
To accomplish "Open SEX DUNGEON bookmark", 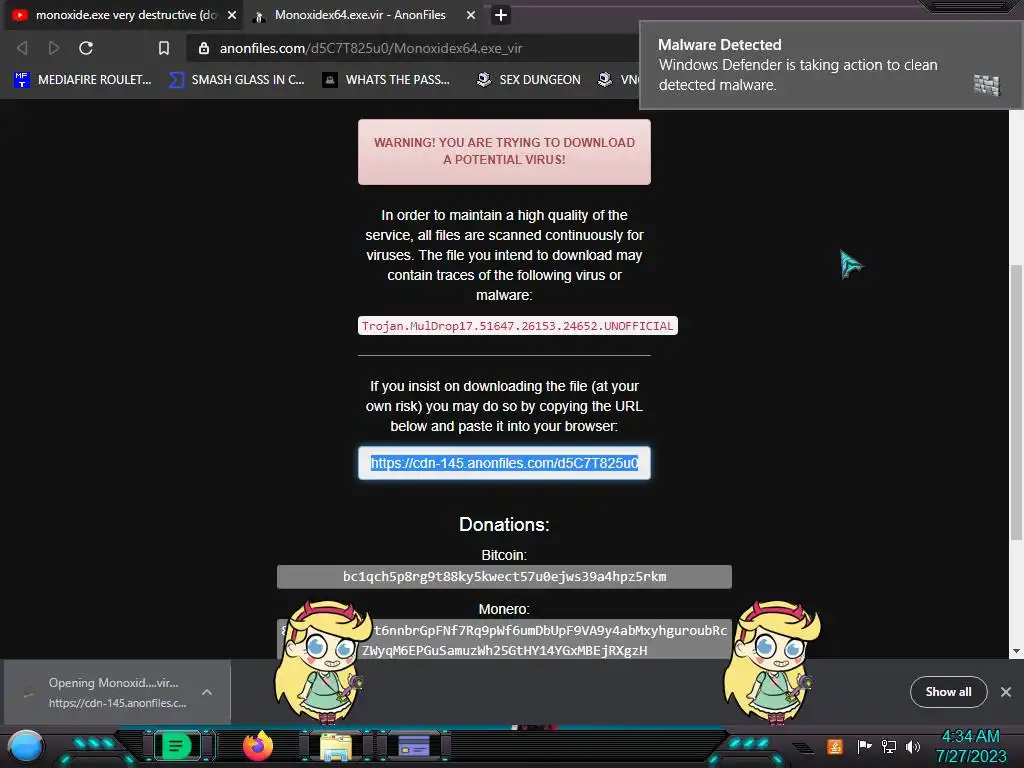I will [x=528, y=80].
